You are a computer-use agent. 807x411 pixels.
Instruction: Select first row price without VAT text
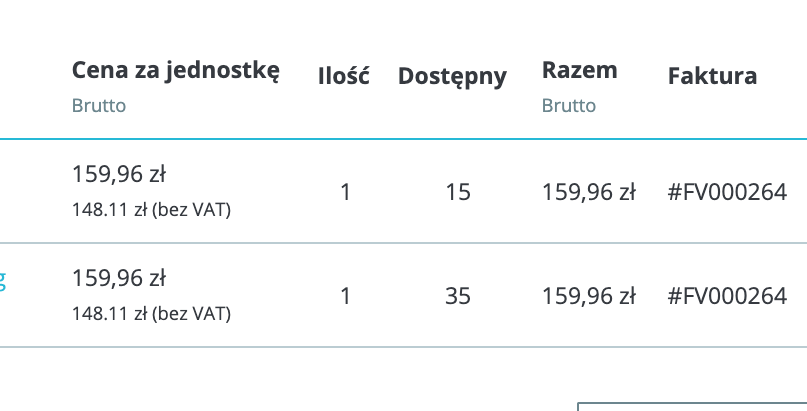(x=151, y=209)
